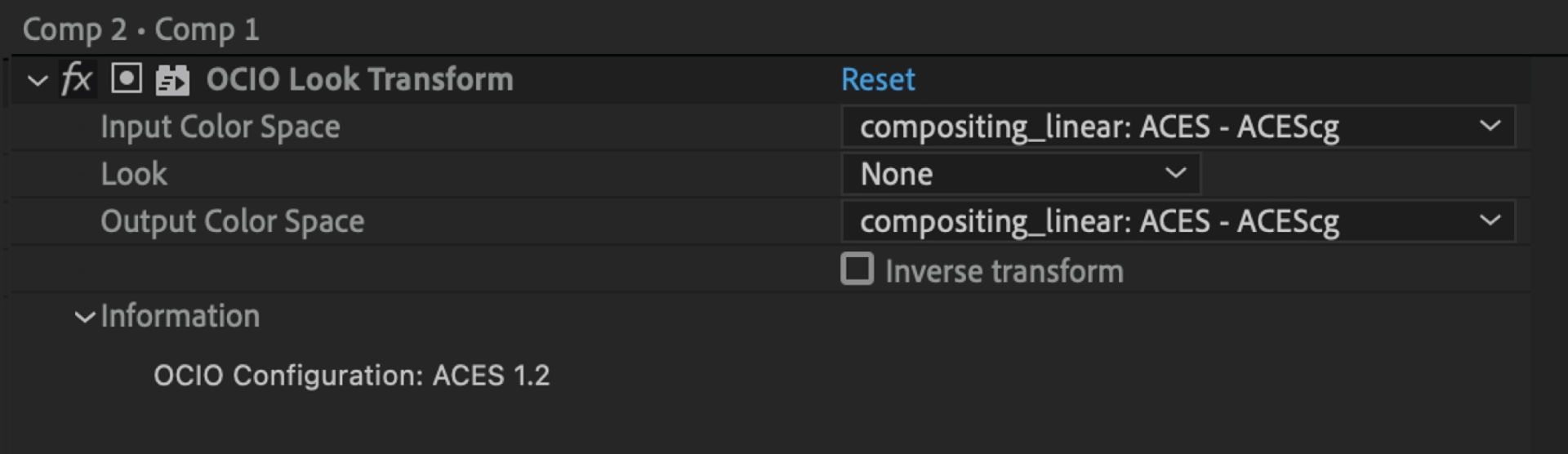Click the compositing options icon
The width and height of the screenshot is (1568, 454).
126,79
